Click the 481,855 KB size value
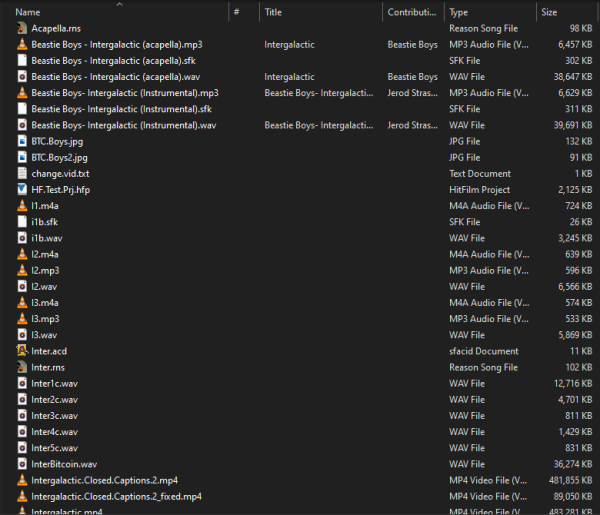Image resolution: width=600 pixels, height=515 pixels. [571, 480]
